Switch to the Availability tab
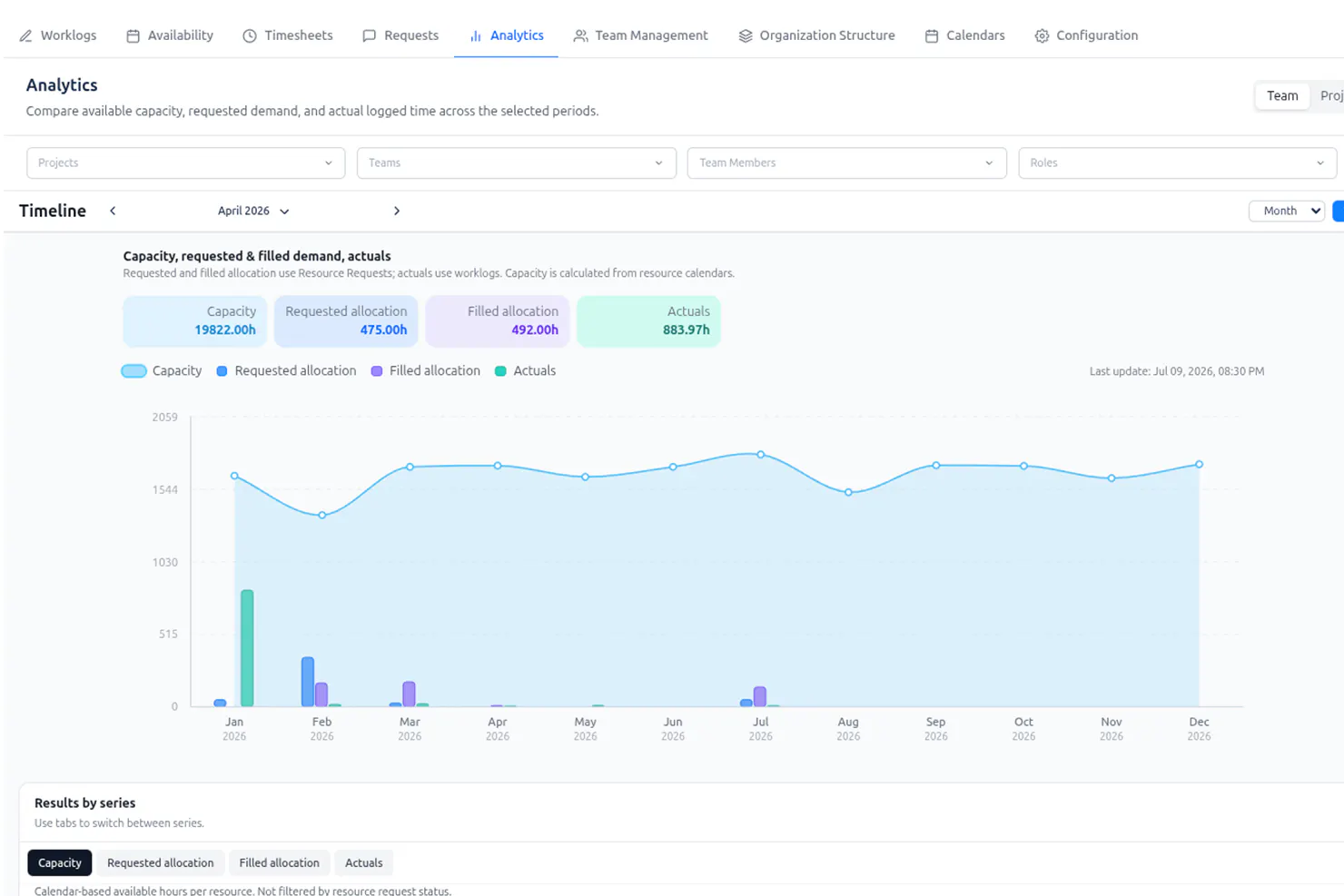 tap(170, 35)
